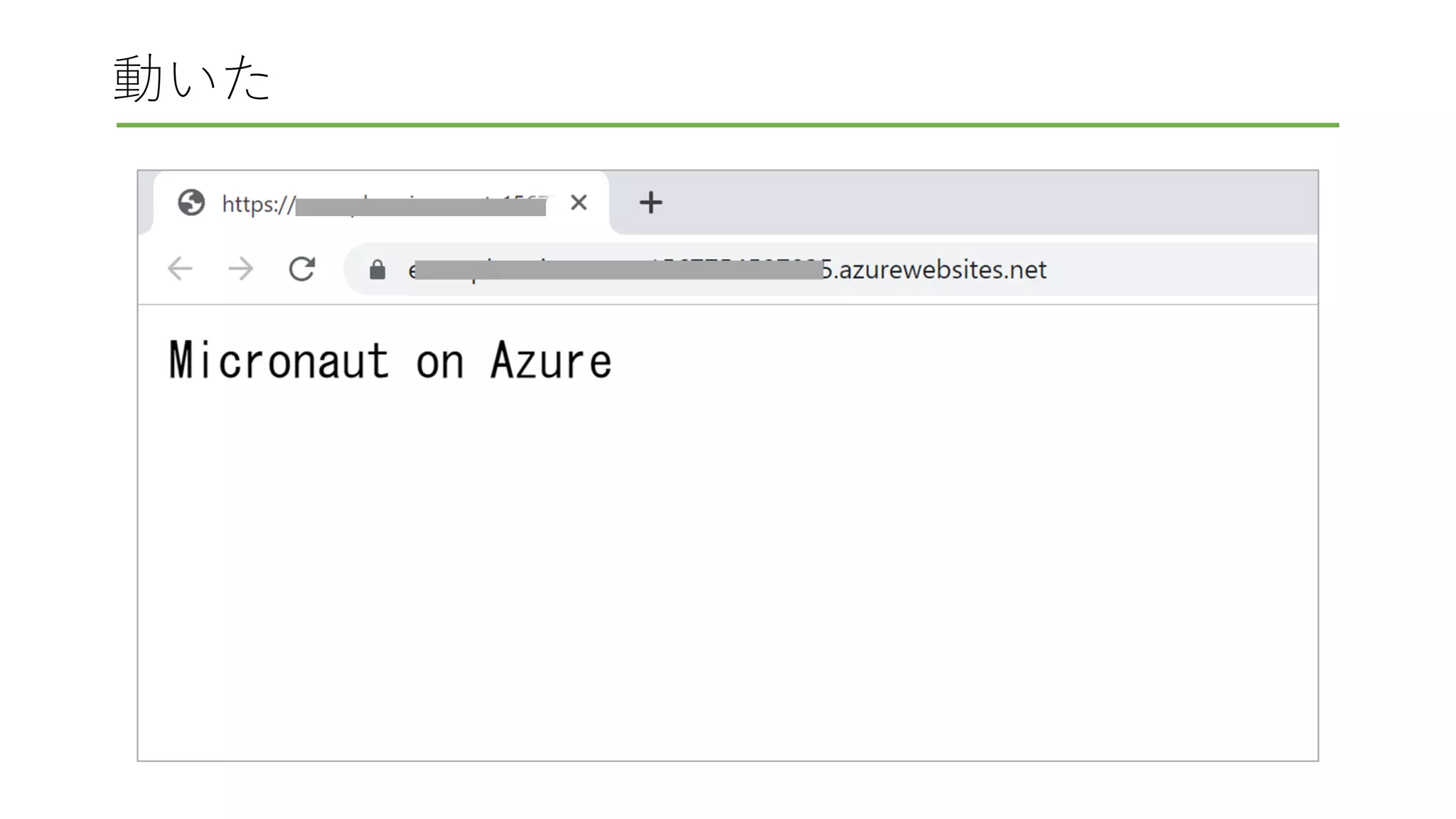Click the gray redaction bar in address bar
Image resolution: width=1456 pixels, height=819 pixels.
click(x=619, y=270)
